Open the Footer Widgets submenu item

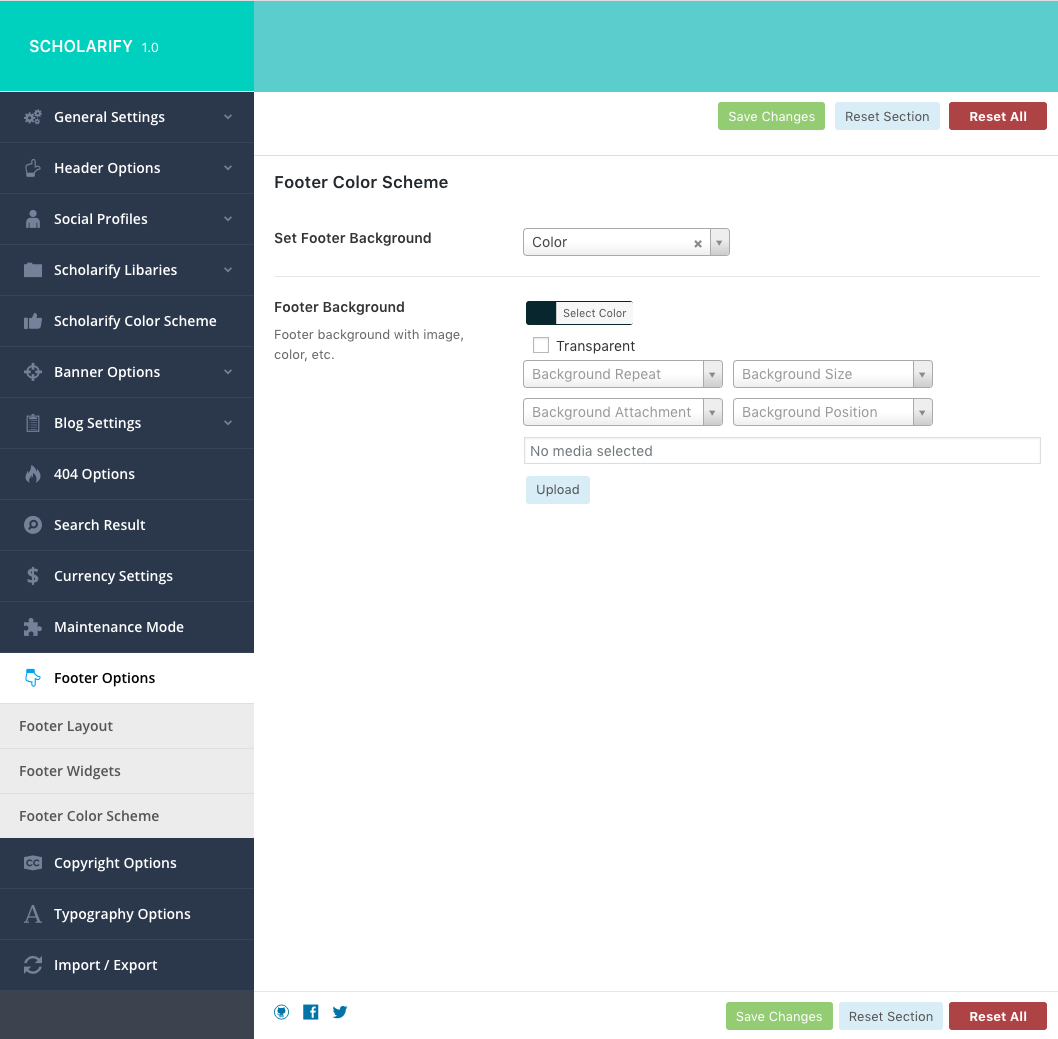point(70,771)
